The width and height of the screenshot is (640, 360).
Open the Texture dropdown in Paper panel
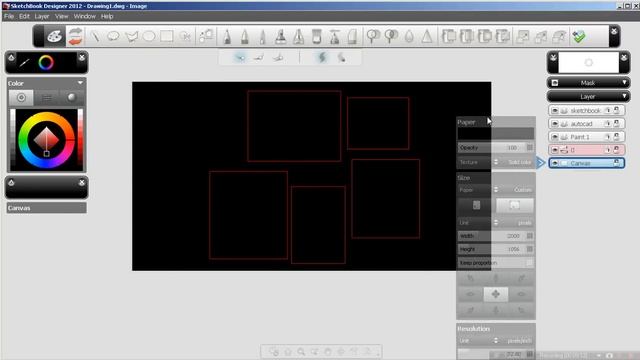tap(496, 162)
